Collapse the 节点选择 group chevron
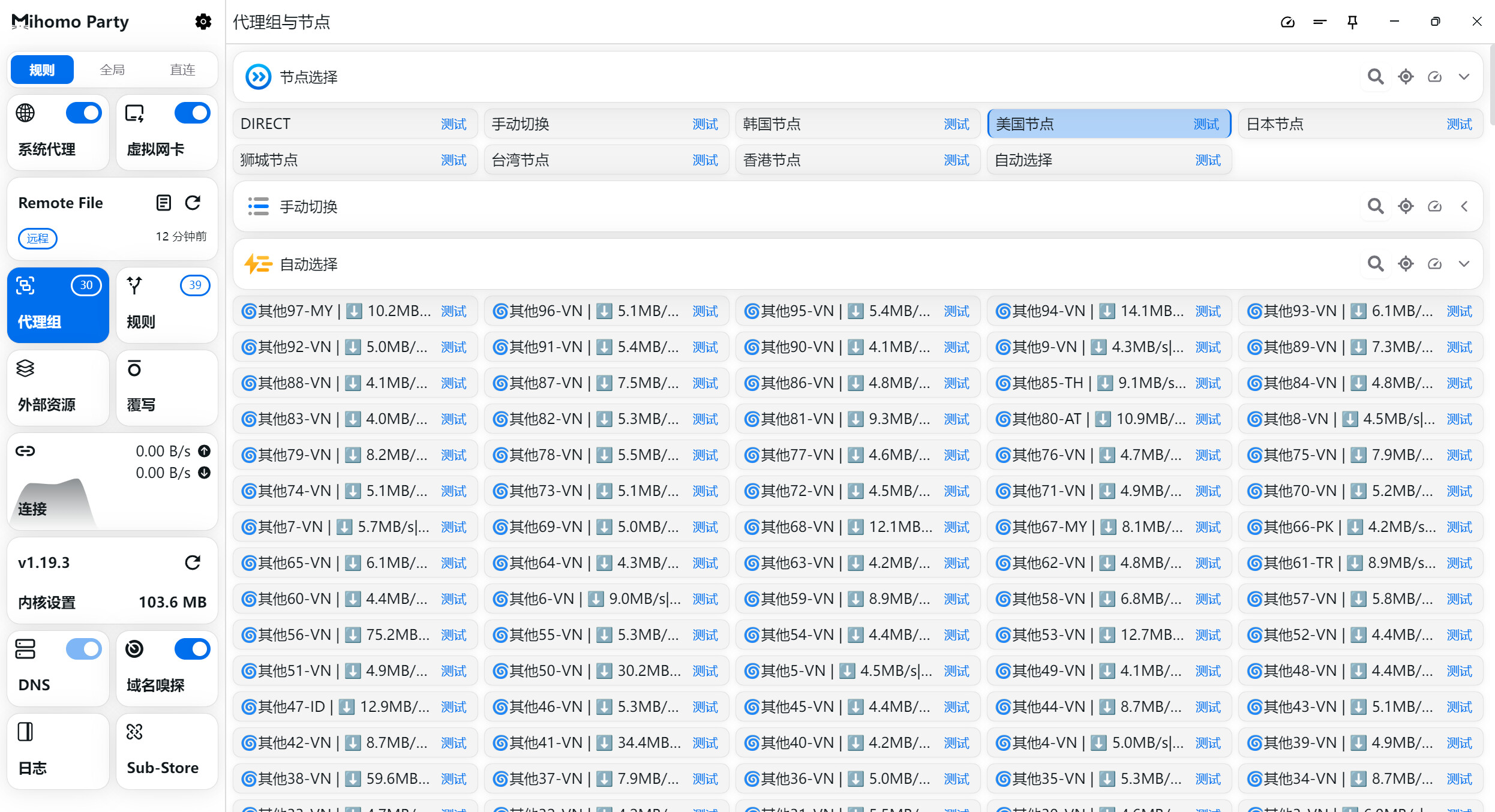Viewport: 1495px width, 812px height. point(1464,77)
